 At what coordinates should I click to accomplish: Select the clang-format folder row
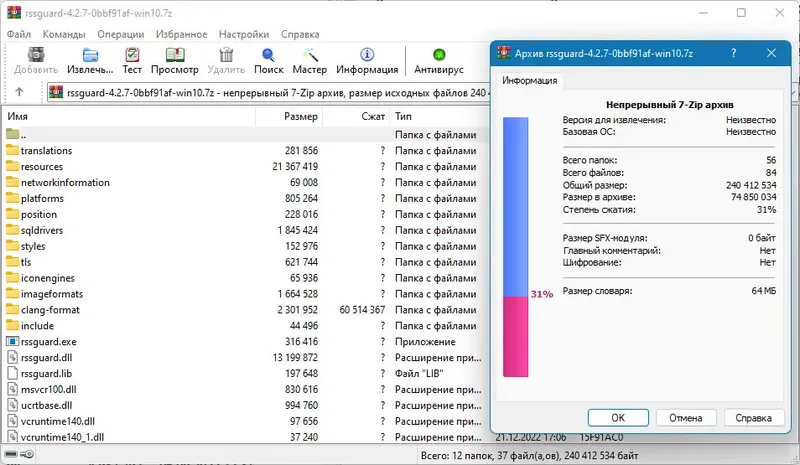tap(245, 309)
